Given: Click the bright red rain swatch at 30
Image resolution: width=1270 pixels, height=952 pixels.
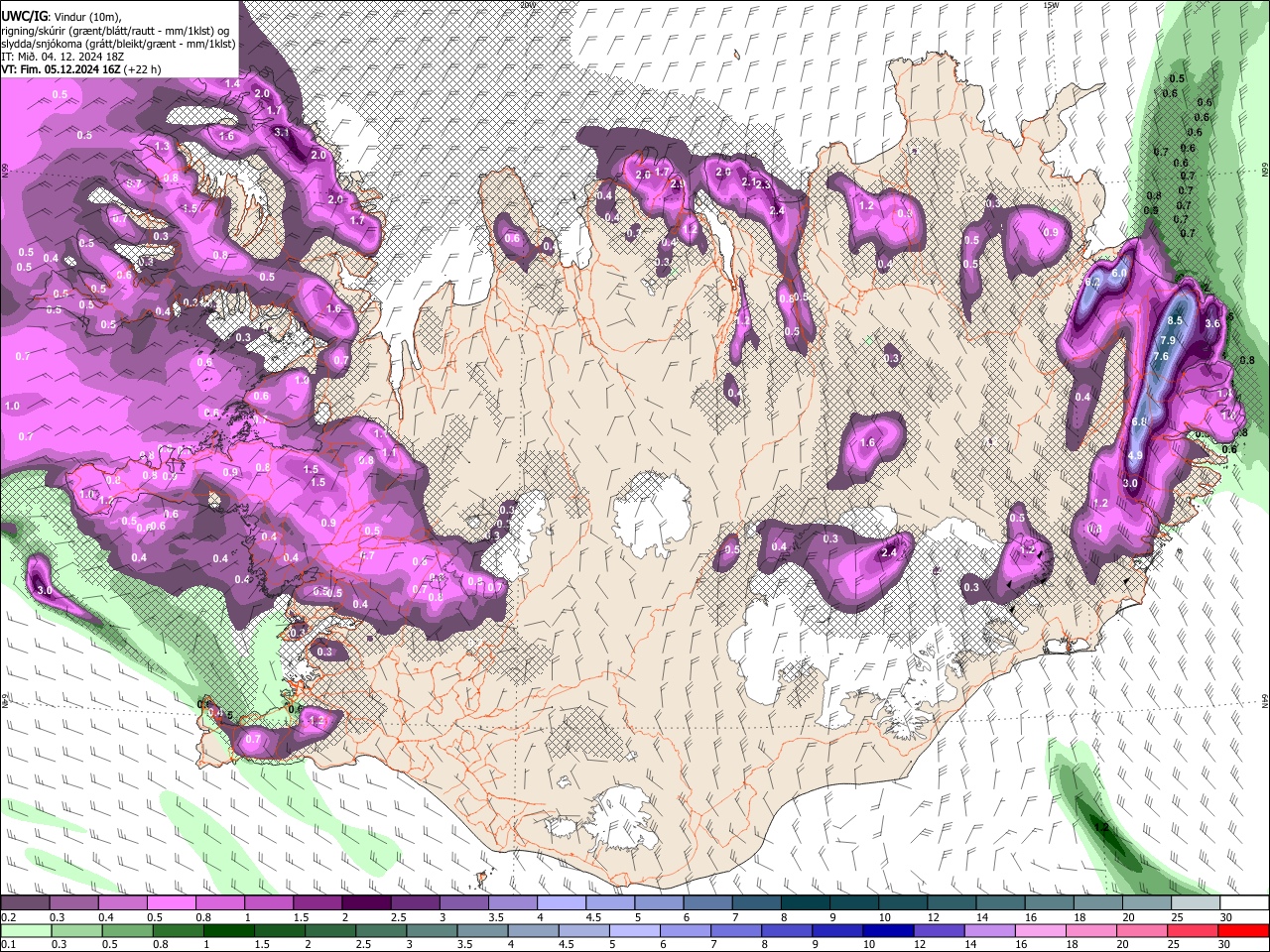Looking at the screenshot, I should point(1244,930).
